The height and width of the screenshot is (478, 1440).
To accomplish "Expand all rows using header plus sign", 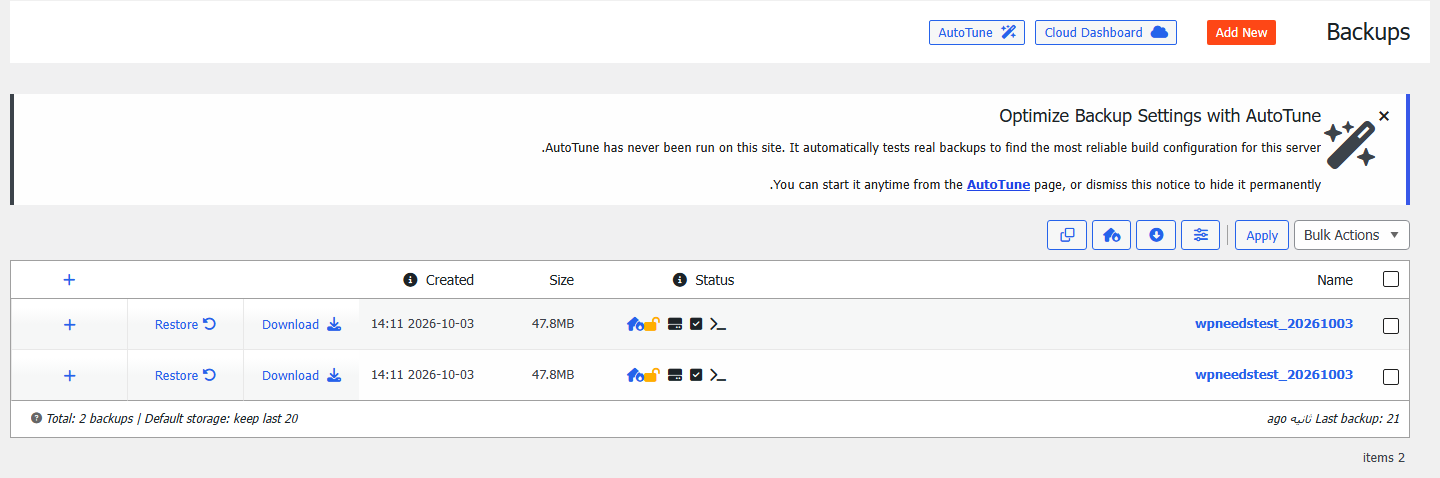I will coord(69,280).
